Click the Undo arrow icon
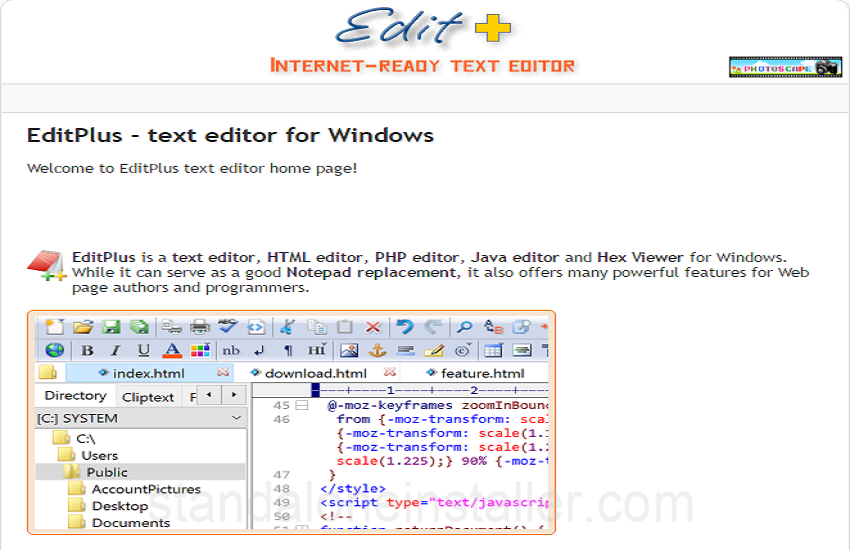The height and width of the screenshot is (550, 850). pos(405,327)
